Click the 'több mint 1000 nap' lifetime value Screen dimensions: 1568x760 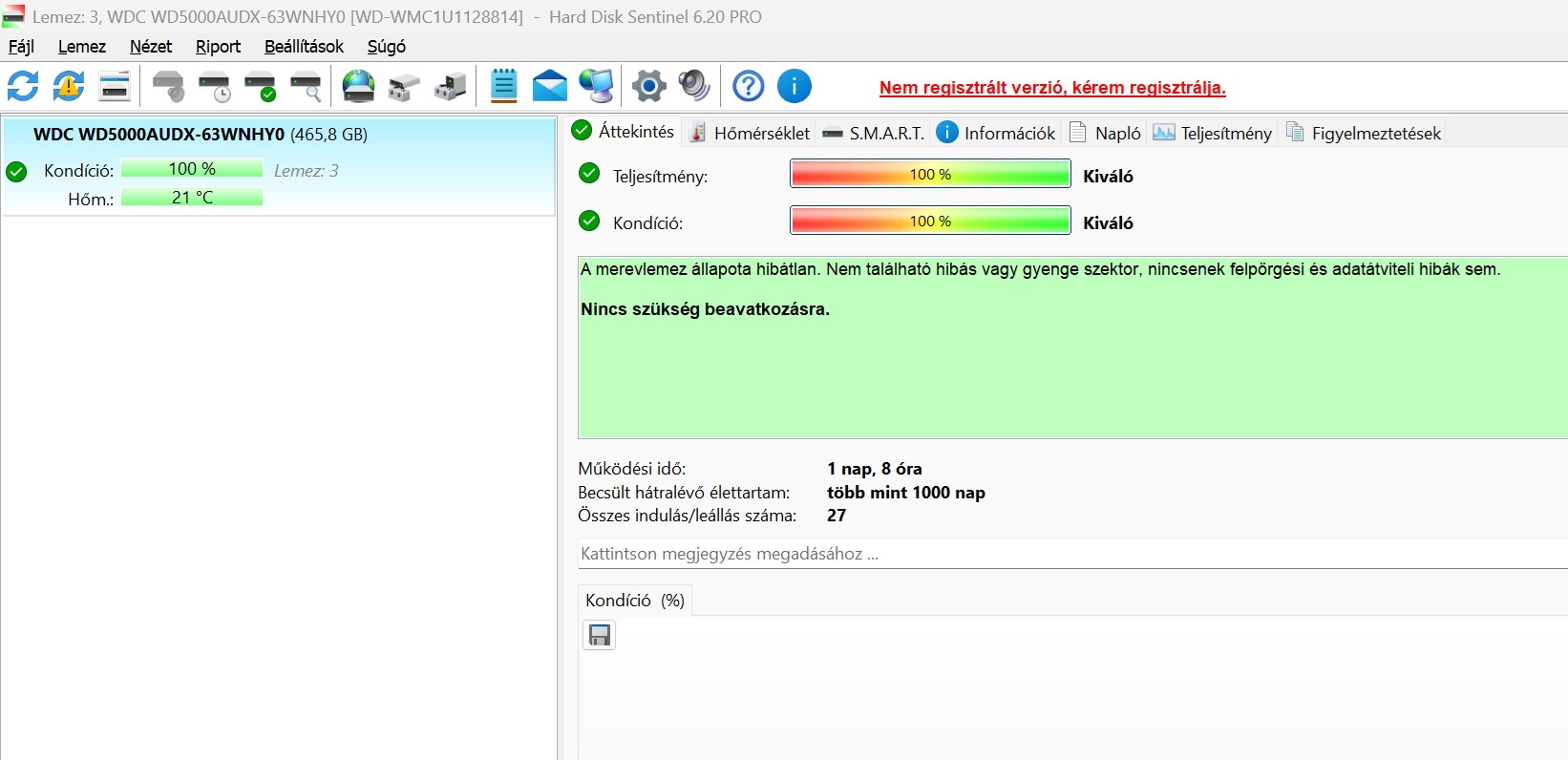[x=906, y=493]
